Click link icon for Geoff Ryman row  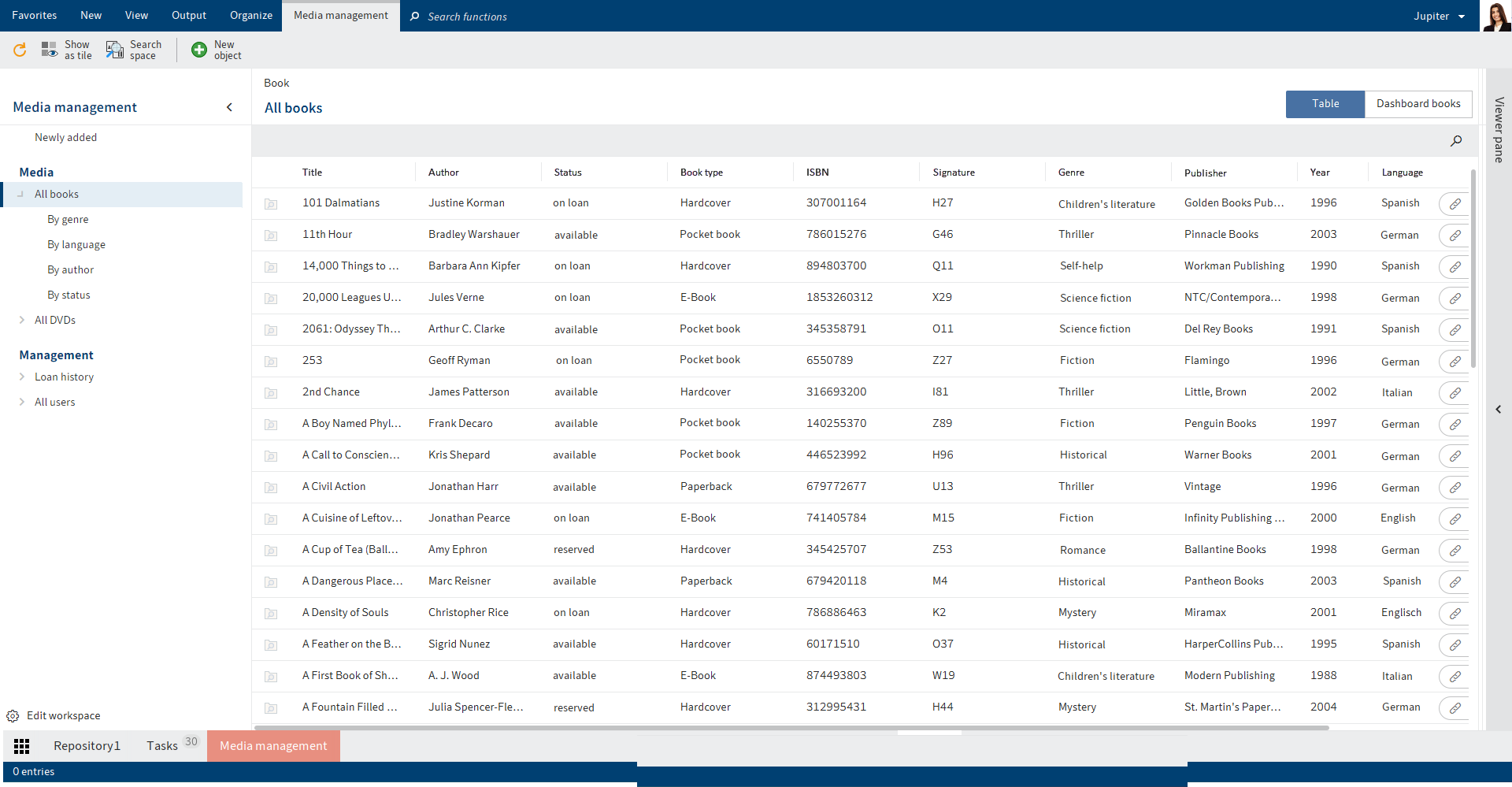click(1455, 362)
